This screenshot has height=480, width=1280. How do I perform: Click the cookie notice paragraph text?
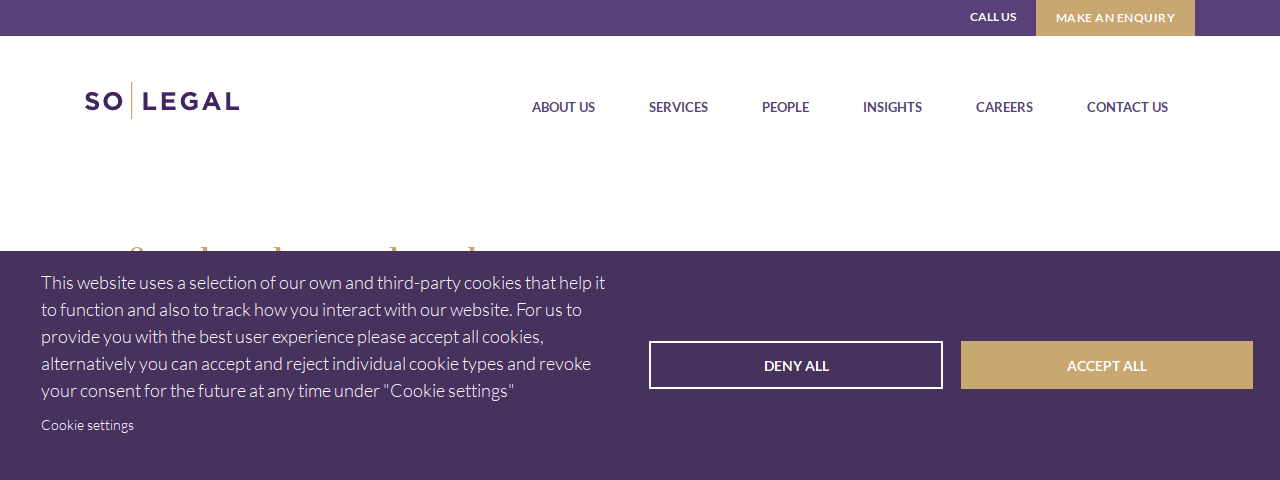320,337
